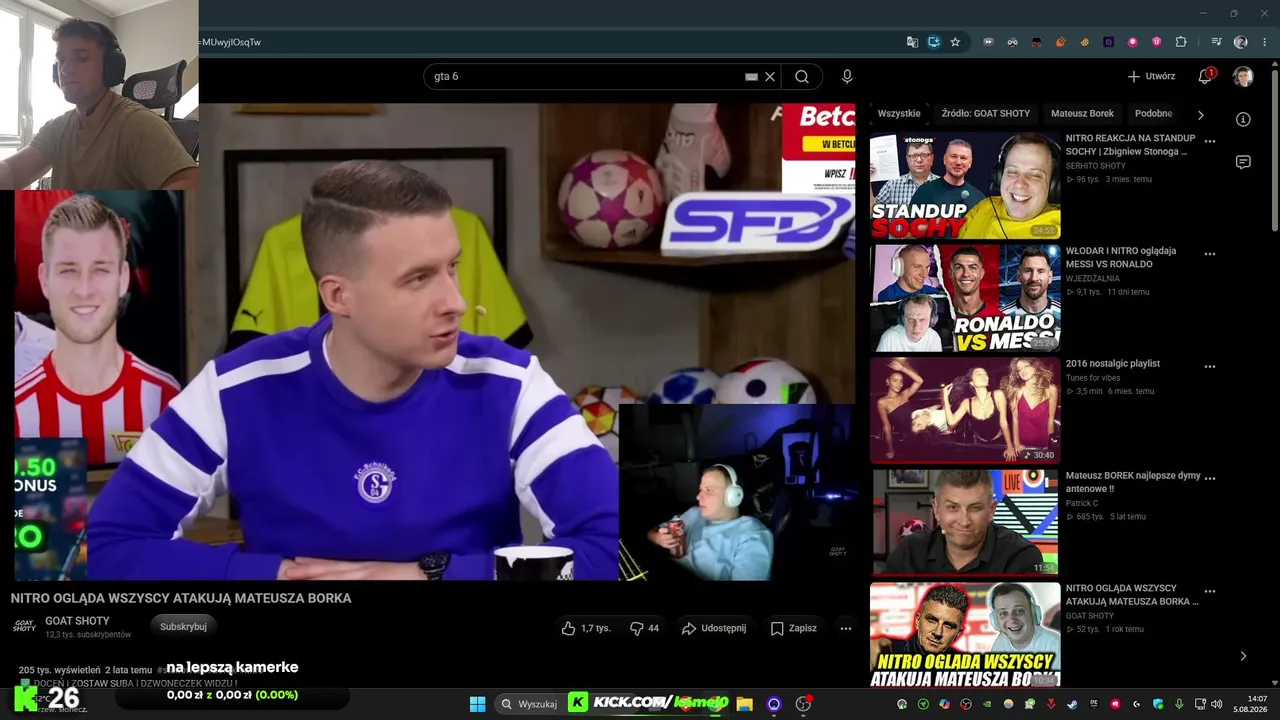Clear the 'gta 6' search text
The width and height of the screenshot is (1280, 720).
pos(770,77)
